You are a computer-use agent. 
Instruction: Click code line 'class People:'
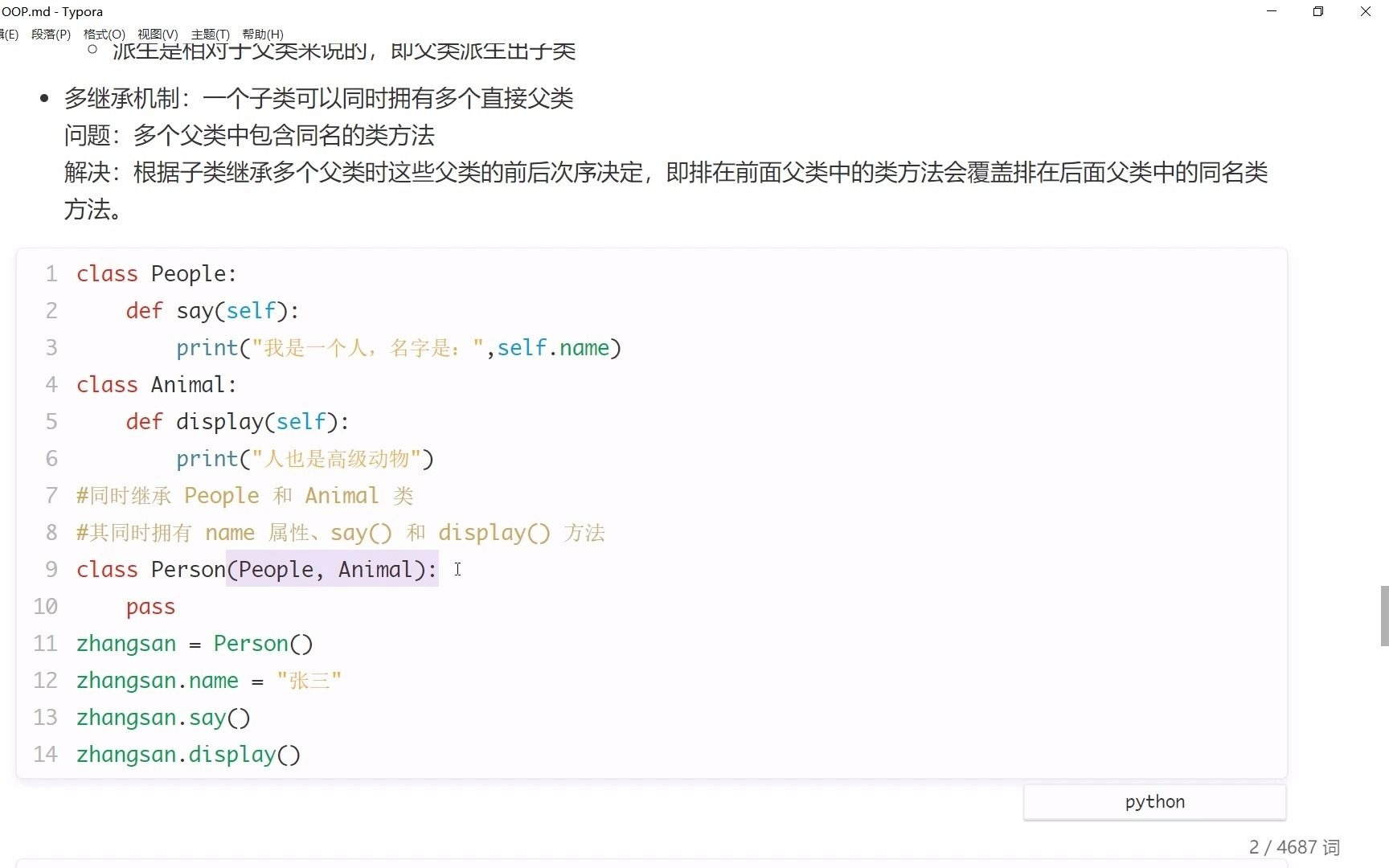(157, 274)
